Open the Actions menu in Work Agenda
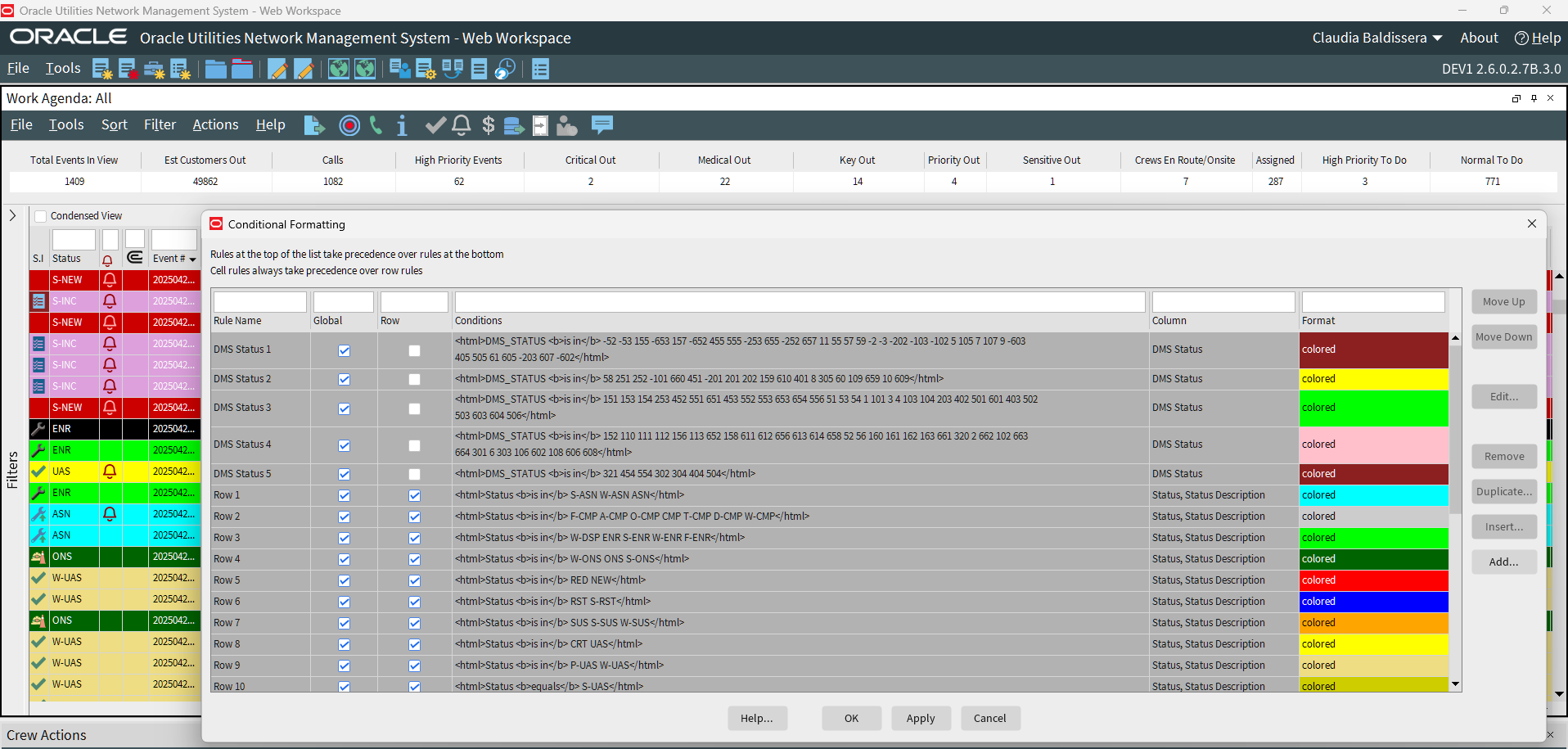The height and width of the screenshot is (749, 1568). pos(215,124)
